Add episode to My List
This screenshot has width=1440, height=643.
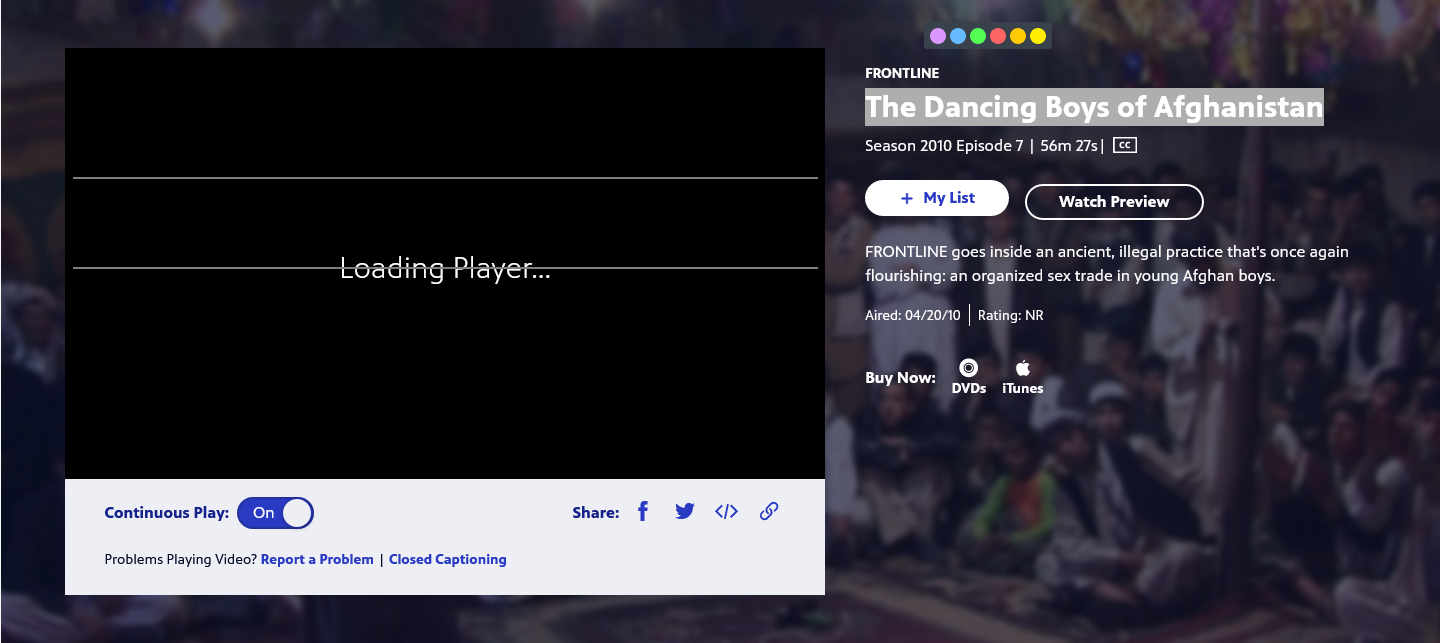tap(937, 198)
